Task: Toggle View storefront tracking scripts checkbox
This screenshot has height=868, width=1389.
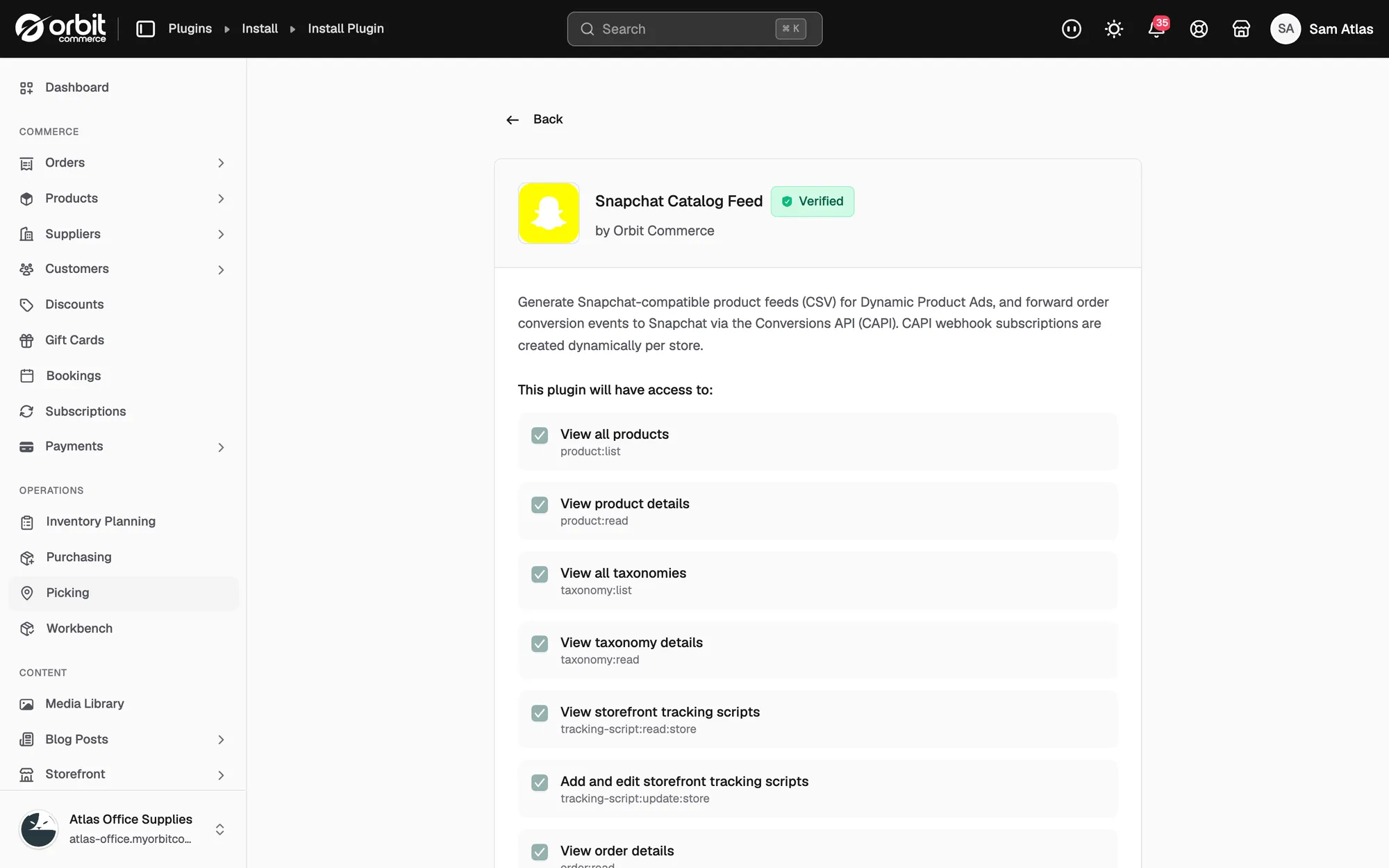Action: click(540, 713)
